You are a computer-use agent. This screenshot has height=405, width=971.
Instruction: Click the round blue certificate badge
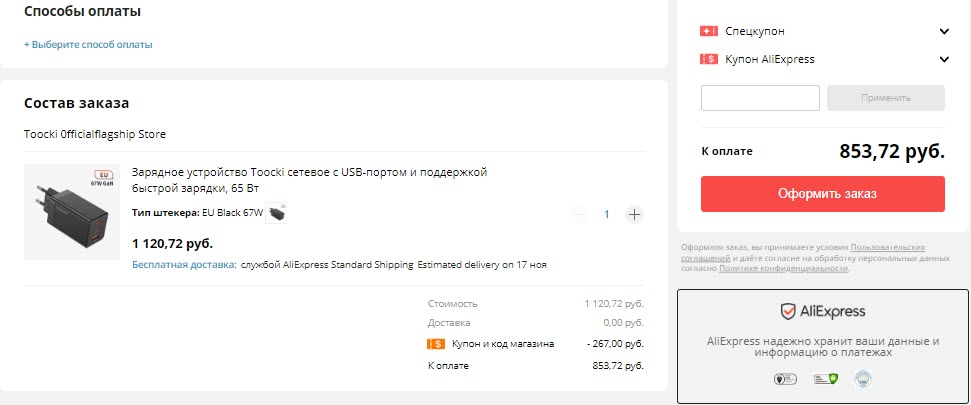coord(863,379)
